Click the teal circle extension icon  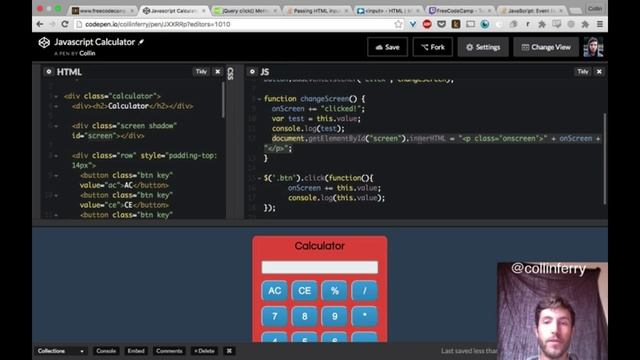pyautogui.click(x=484, y=24)
